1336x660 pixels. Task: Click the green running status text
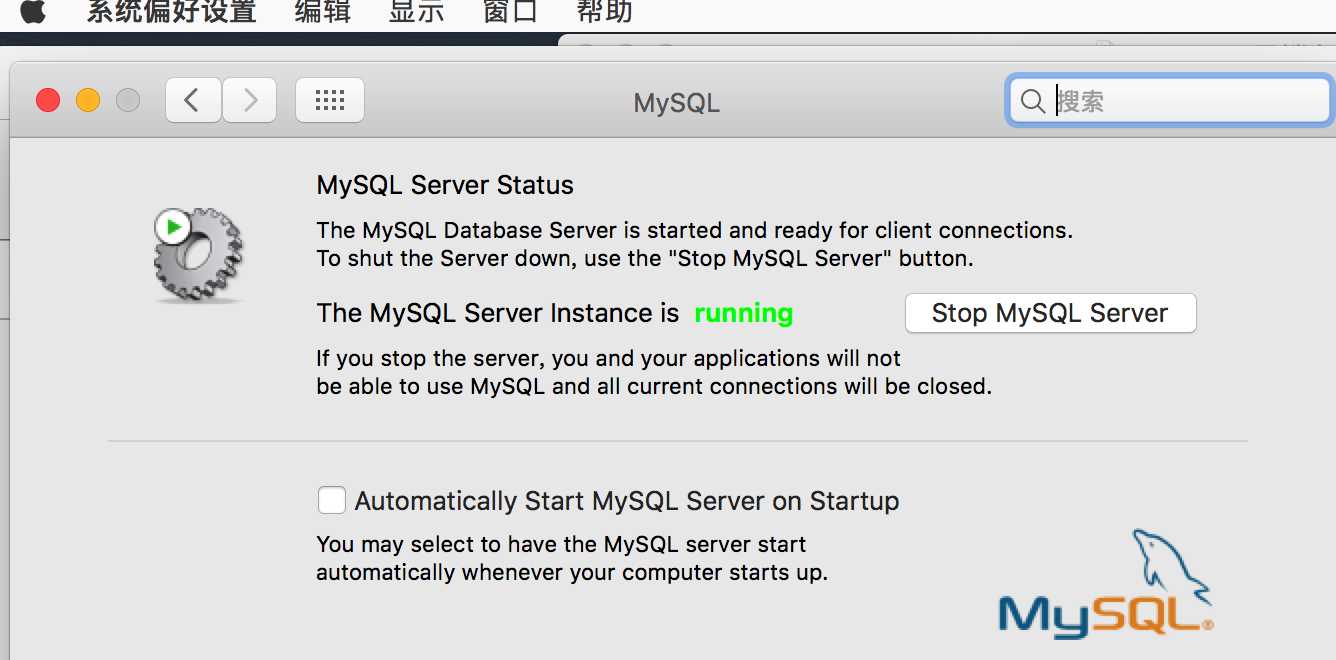point(743,313)
